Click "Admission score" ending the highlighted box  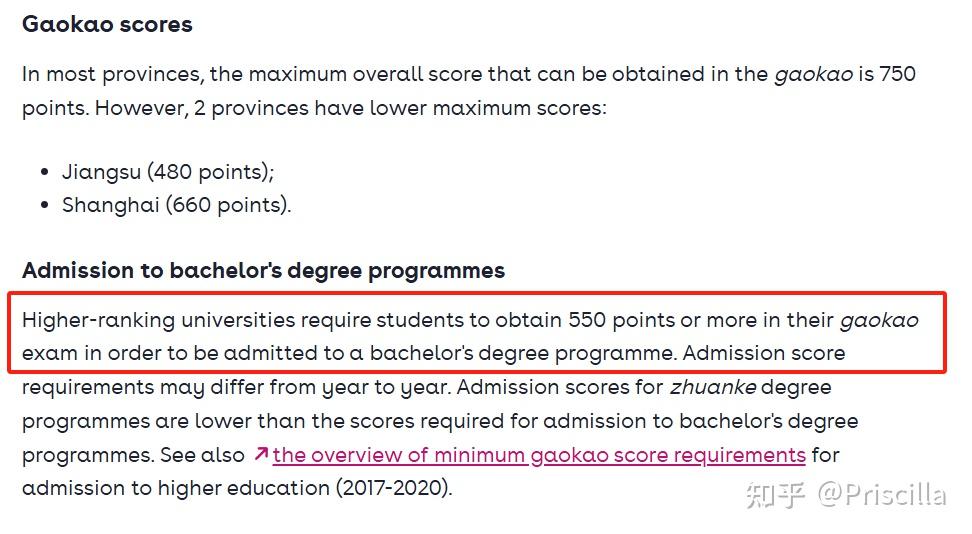764,353
